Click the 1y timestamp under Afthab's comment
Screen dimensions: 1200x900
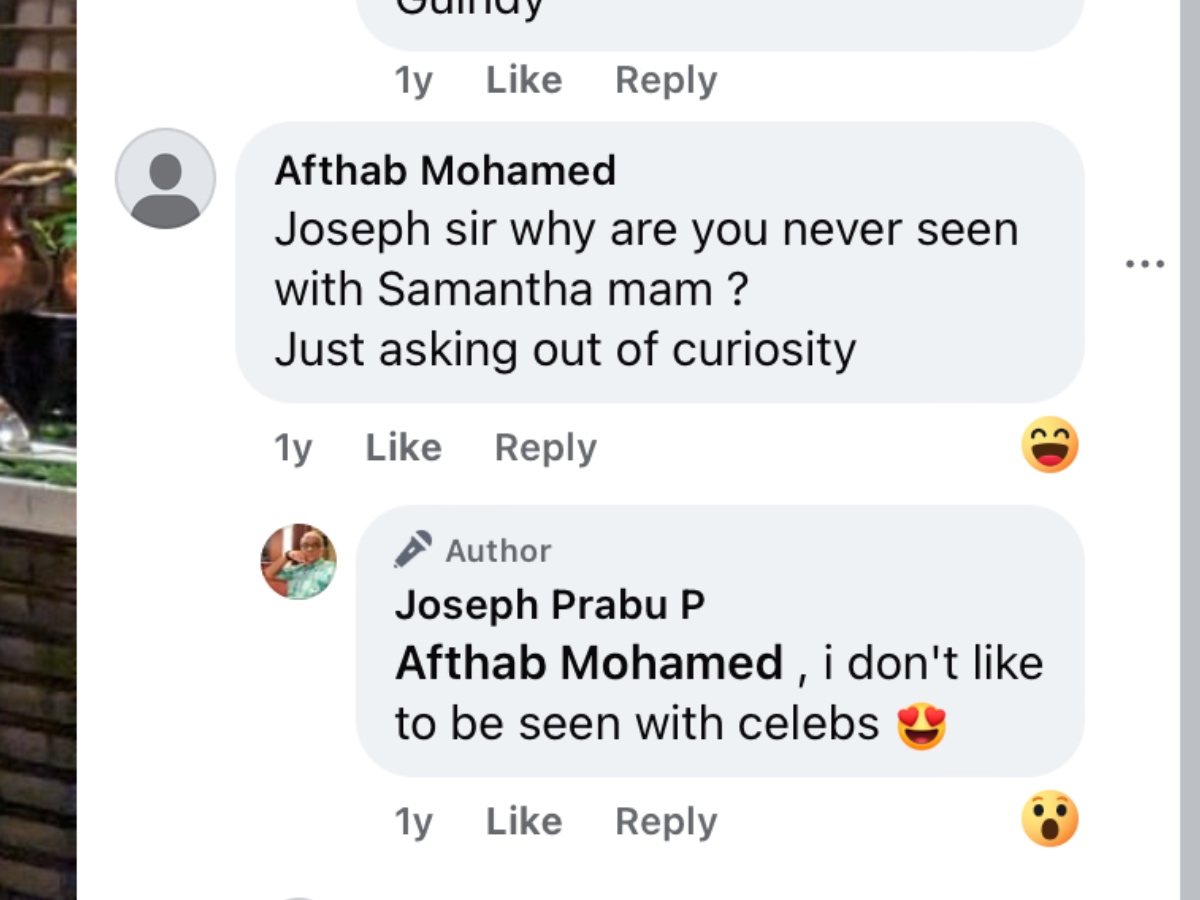pyautogui.click(x=293, y=448)
